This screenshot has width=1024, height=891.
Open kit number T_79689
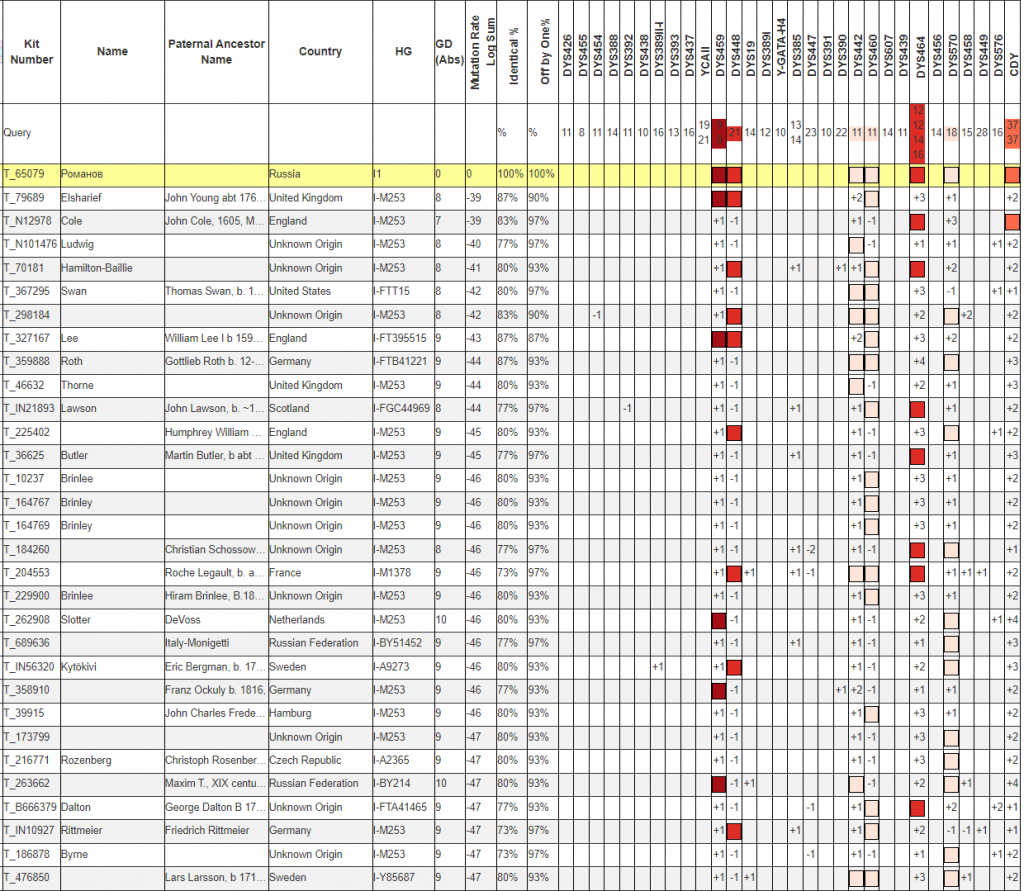point(26,198)
